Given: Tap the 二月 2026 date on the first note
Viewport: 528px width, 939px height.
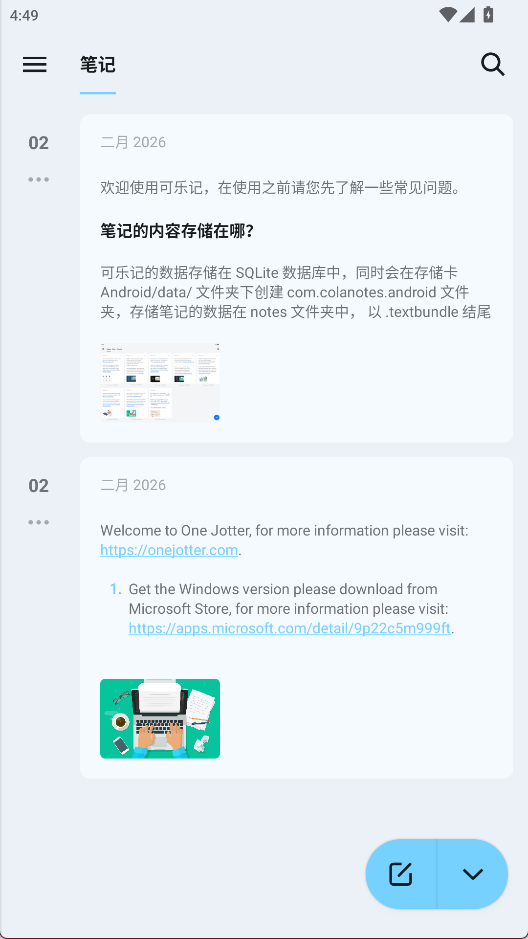Looking at the screenshot, I should coord(133,143).
